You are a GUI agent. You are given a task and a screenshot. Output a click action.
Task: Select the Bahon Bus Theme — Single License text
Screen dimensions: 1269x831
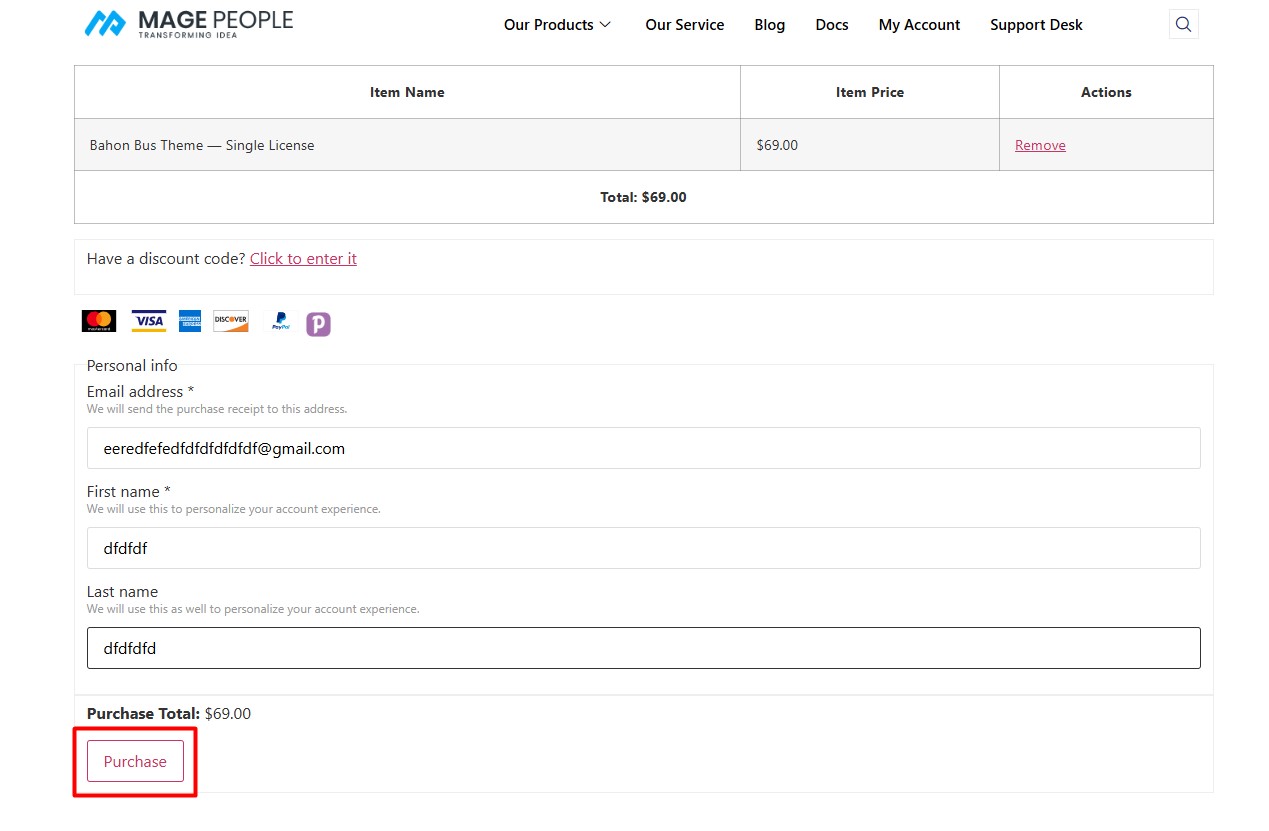click(x=202, y=145)
